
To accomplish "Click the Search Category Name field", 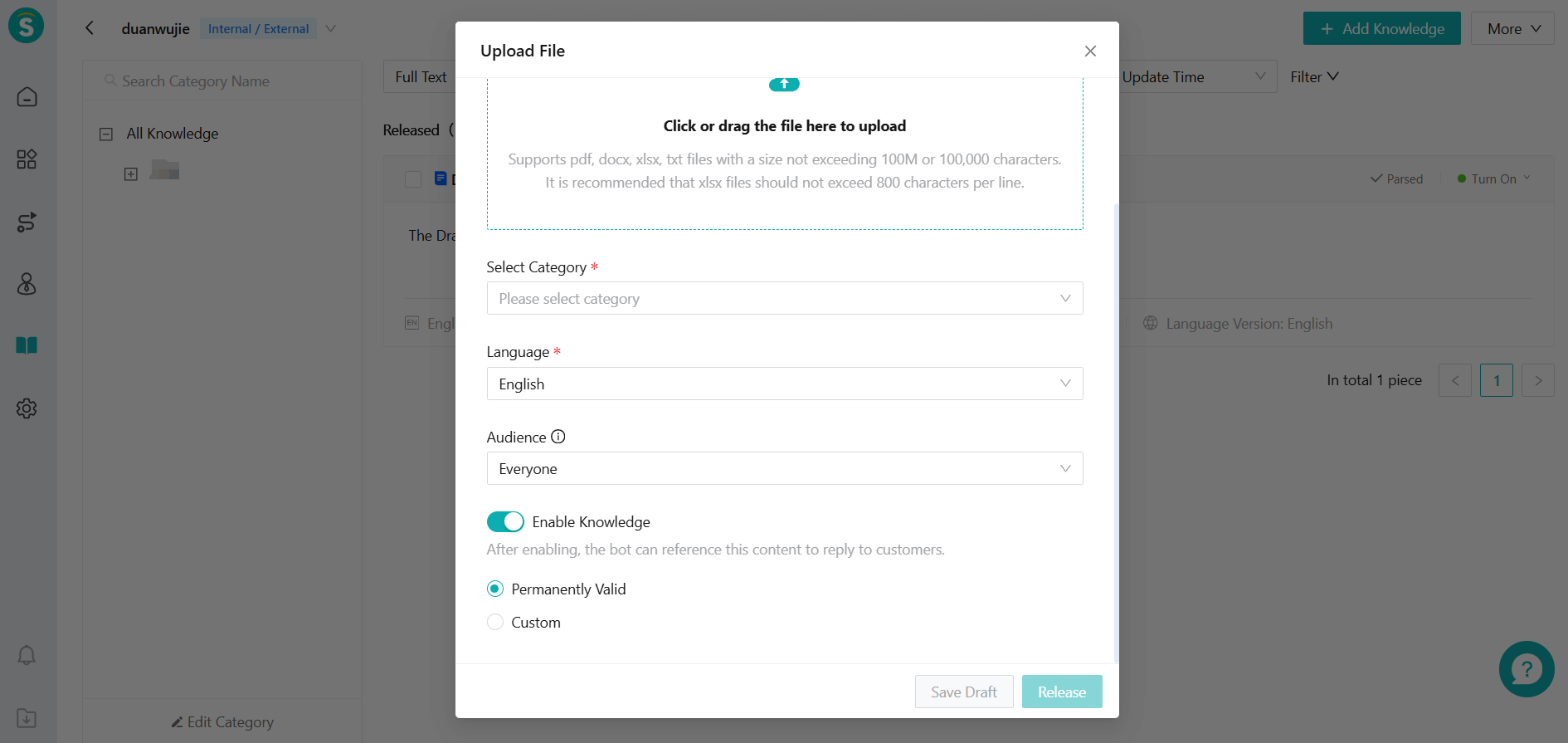I will click(222, 81).
